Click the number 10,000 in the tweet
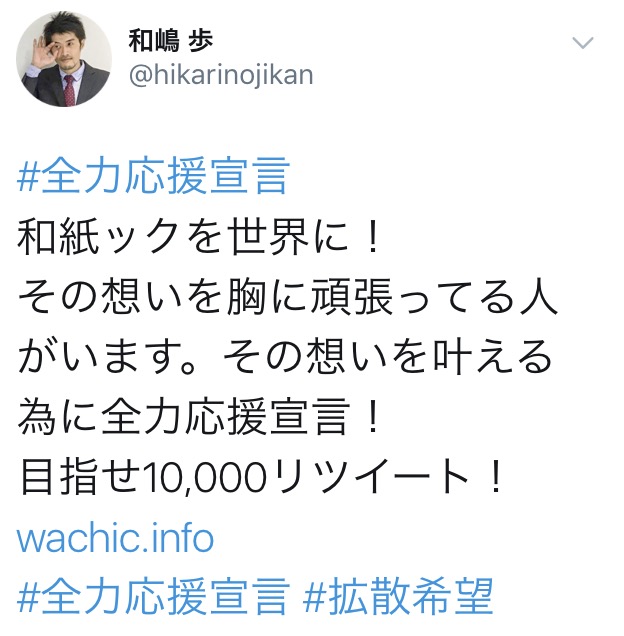This screenshot has width=624, height=636. (x=204, y=478)
